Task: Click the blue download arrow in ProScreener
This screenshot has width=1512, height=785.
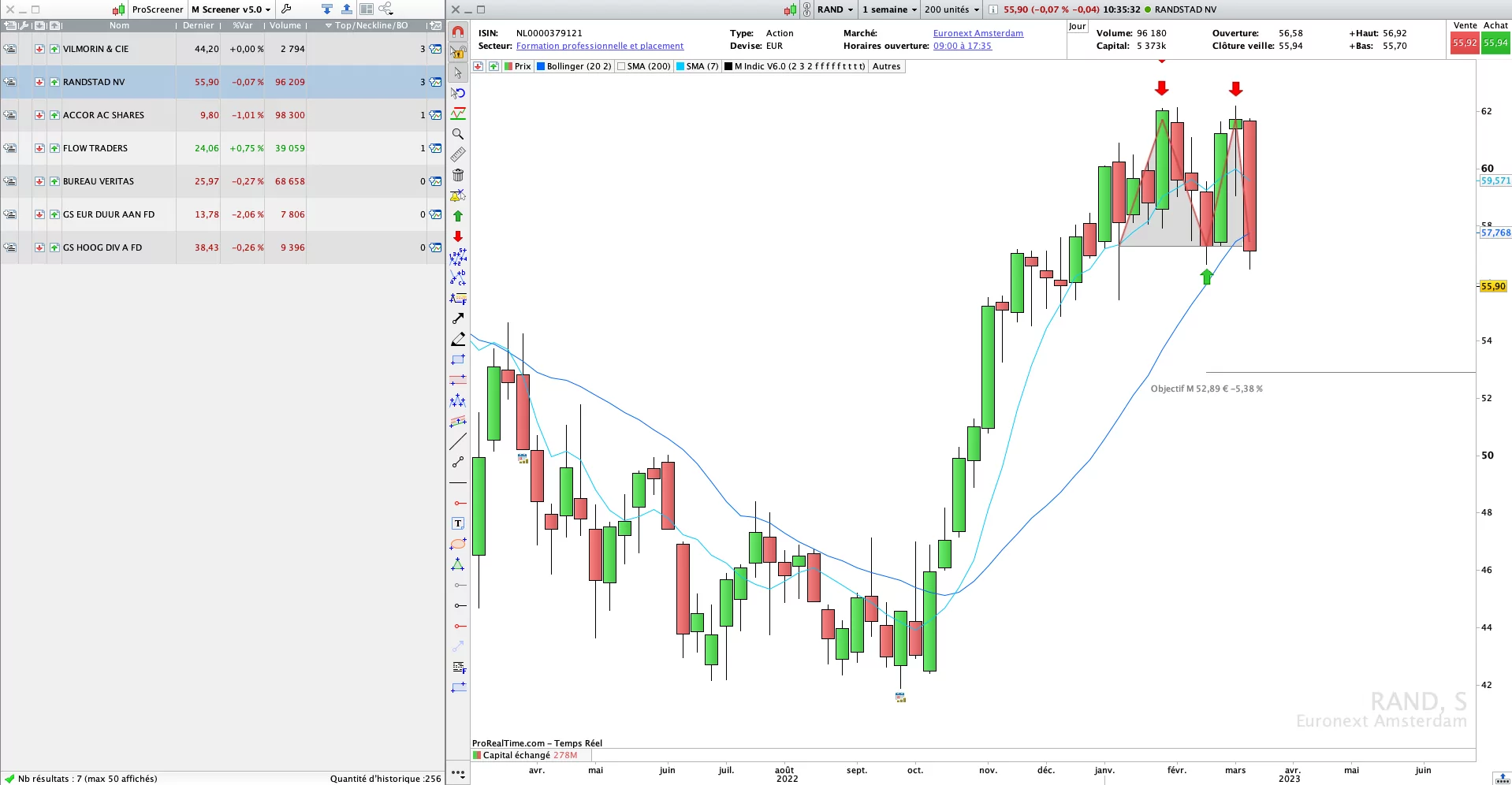Action: tap(327, 9)
